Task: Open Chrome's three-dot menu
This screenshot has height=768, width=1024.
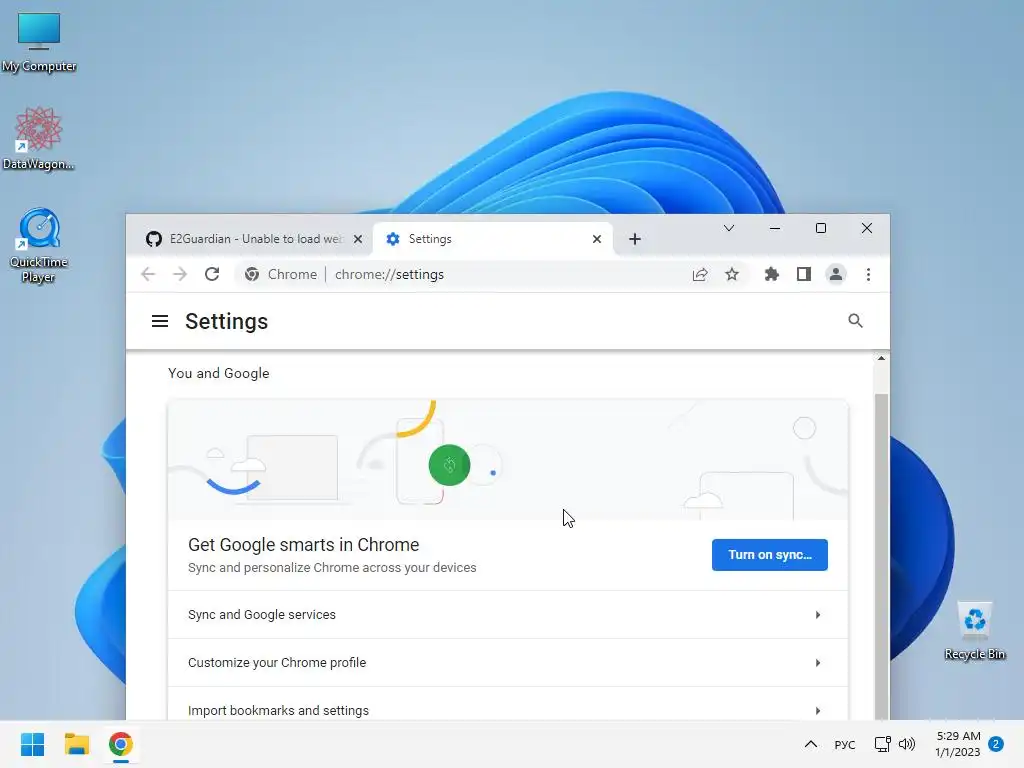Action: (x=869, y=274)
